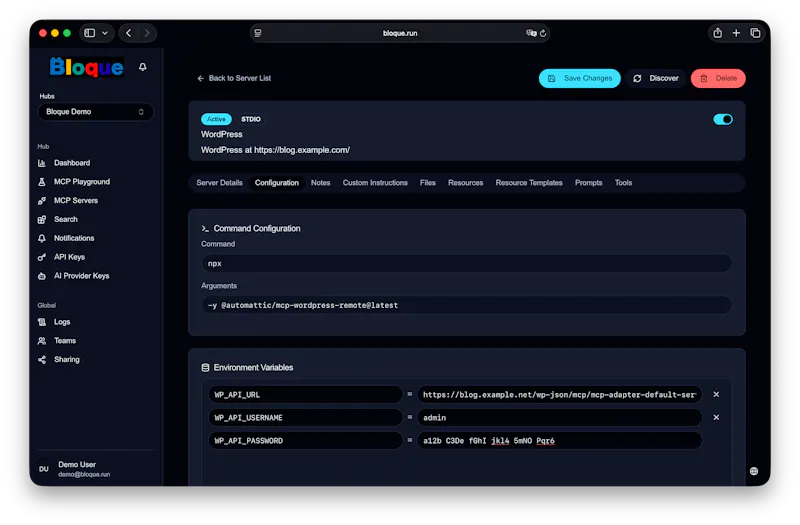Click the page settings icon in address bar
800x525 pixels.
point(258,33)
